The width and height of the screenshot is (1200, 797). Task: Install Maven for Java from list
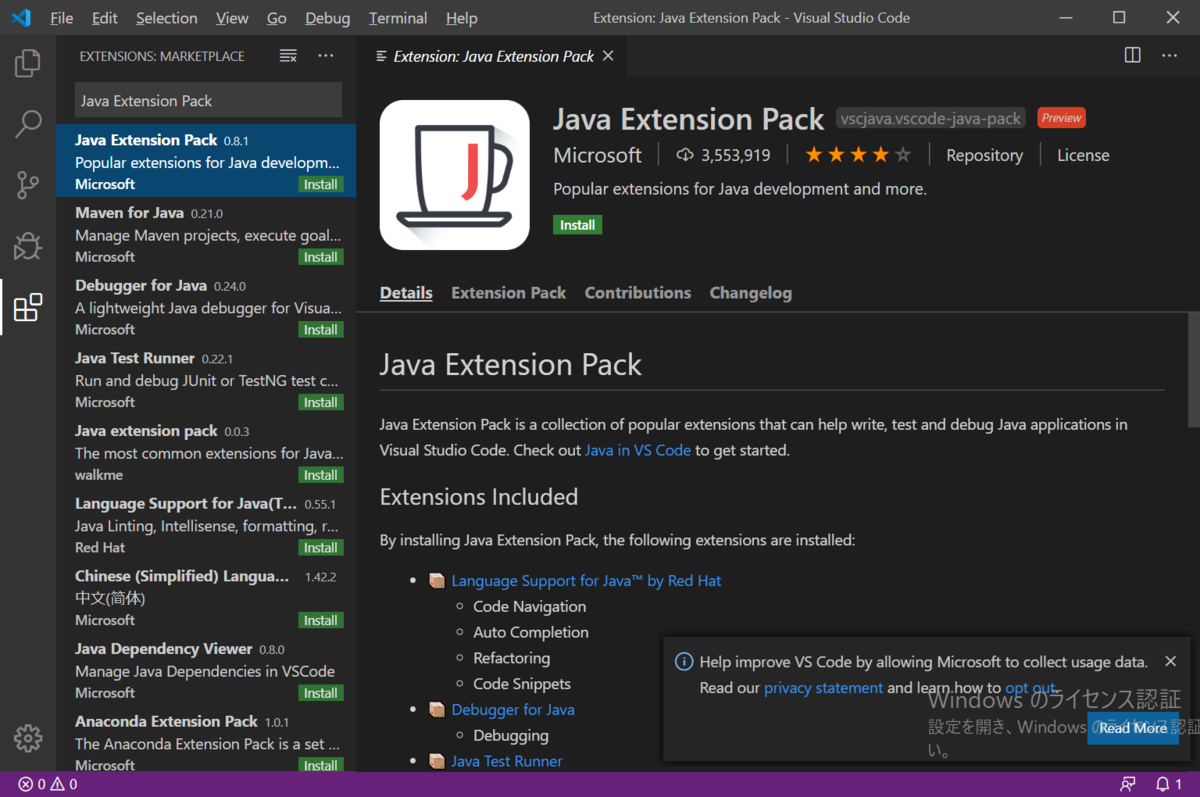tap(321, 257)
